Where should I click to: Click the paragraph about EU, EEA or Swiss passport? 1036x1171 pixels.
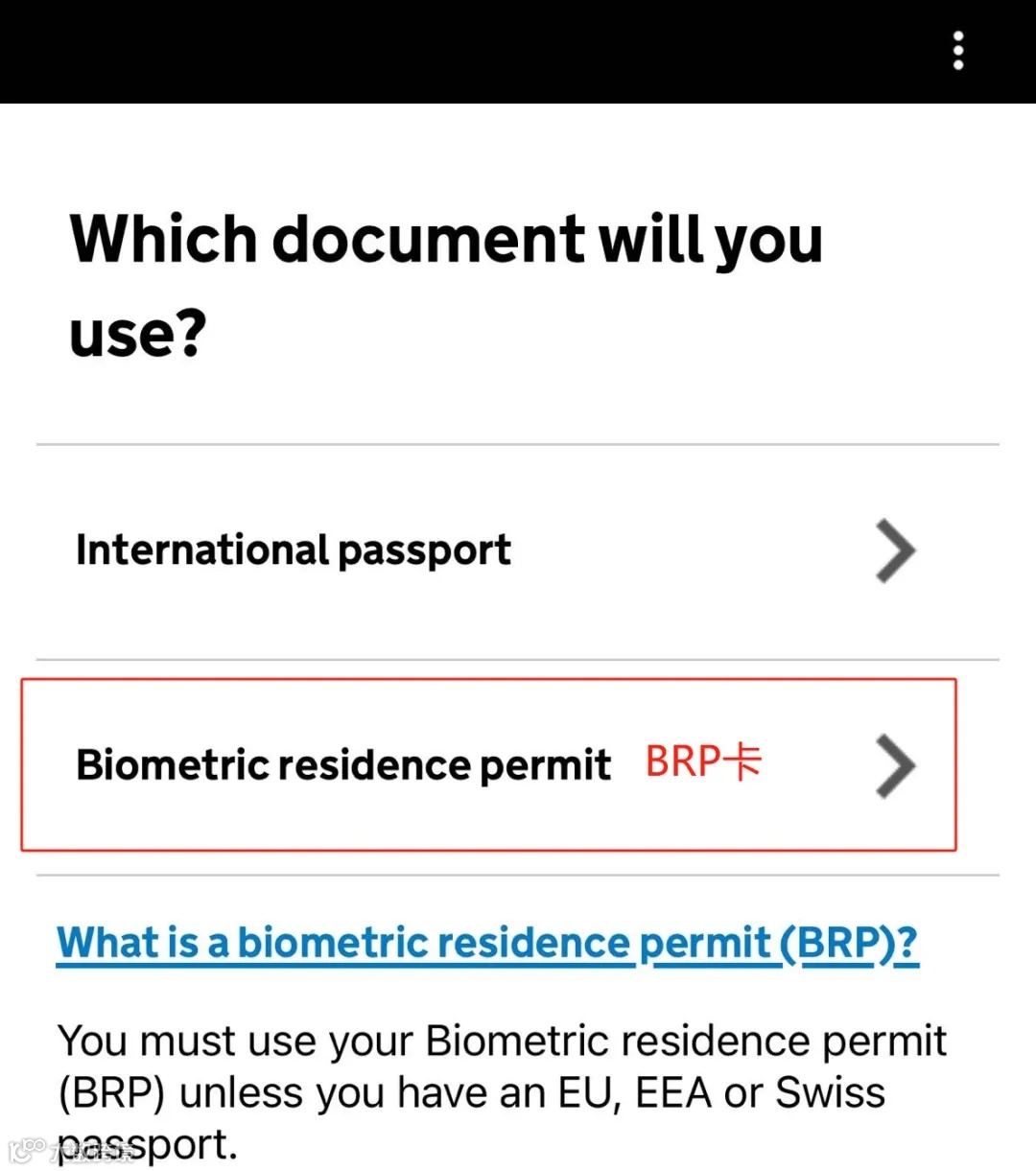pyautogui.click(x=502, y=1092)
